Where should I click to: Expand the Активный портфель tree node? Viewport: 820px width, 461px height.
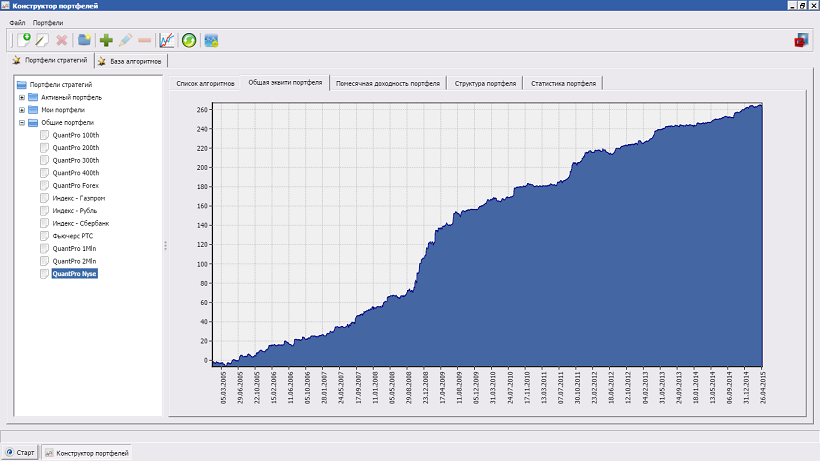22,97
